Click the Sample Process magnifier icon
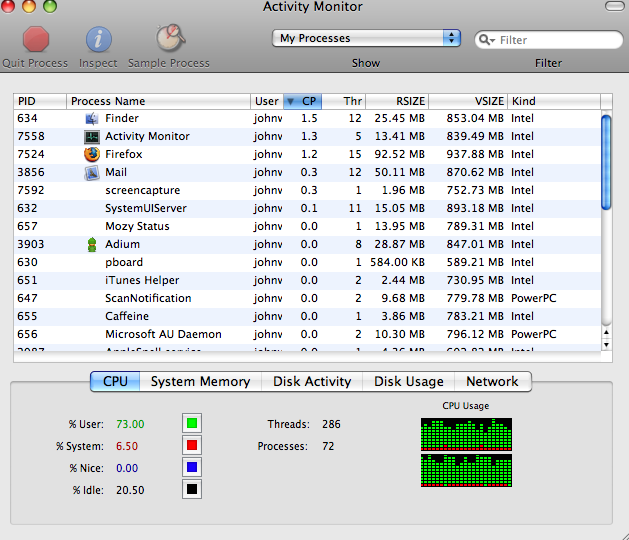 pos(170,38)
